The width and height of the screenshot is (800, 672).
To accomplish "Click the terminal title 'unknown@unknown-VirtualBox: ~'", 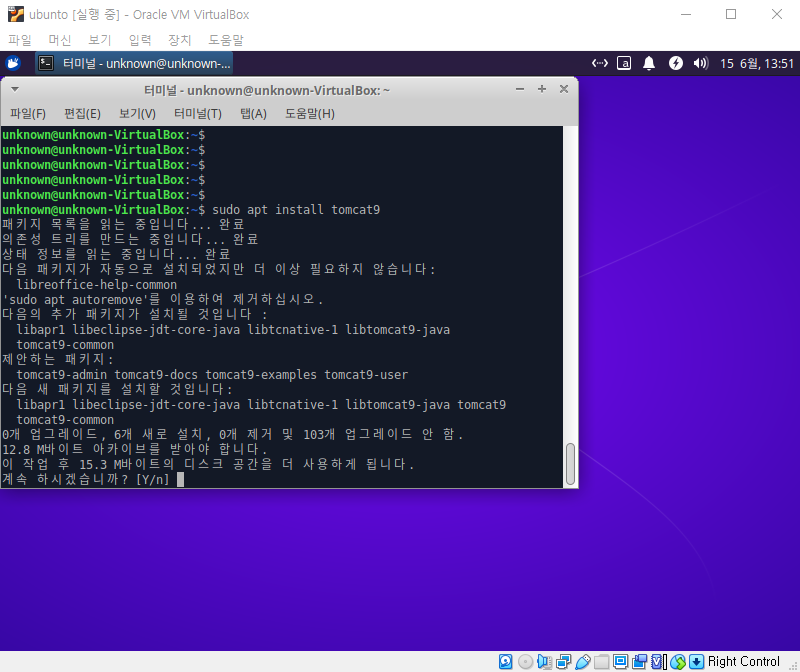I will pos(288,90).
